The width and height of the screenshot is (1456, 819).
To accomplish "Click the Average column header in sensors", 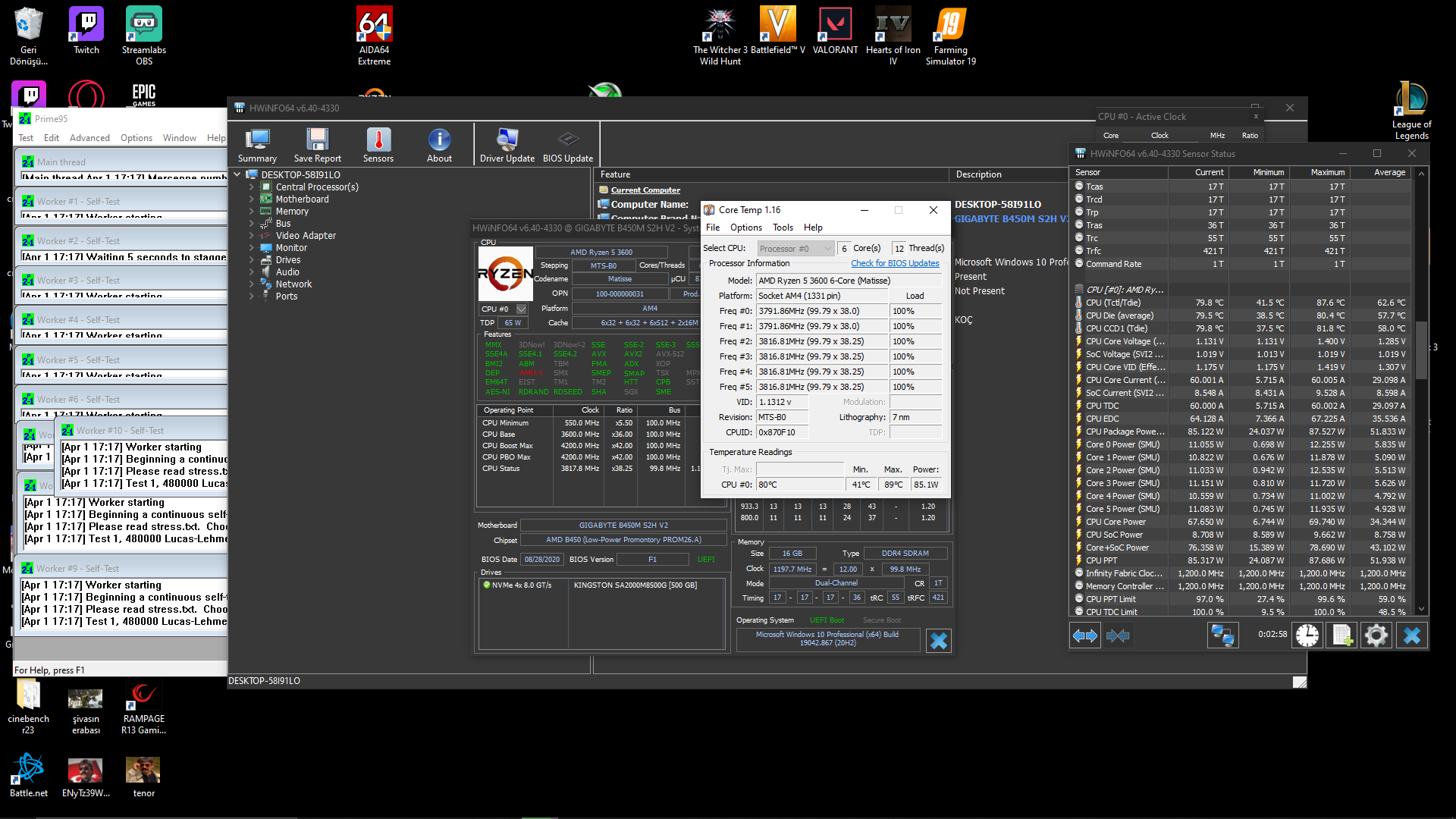I will click(1380, 172).
